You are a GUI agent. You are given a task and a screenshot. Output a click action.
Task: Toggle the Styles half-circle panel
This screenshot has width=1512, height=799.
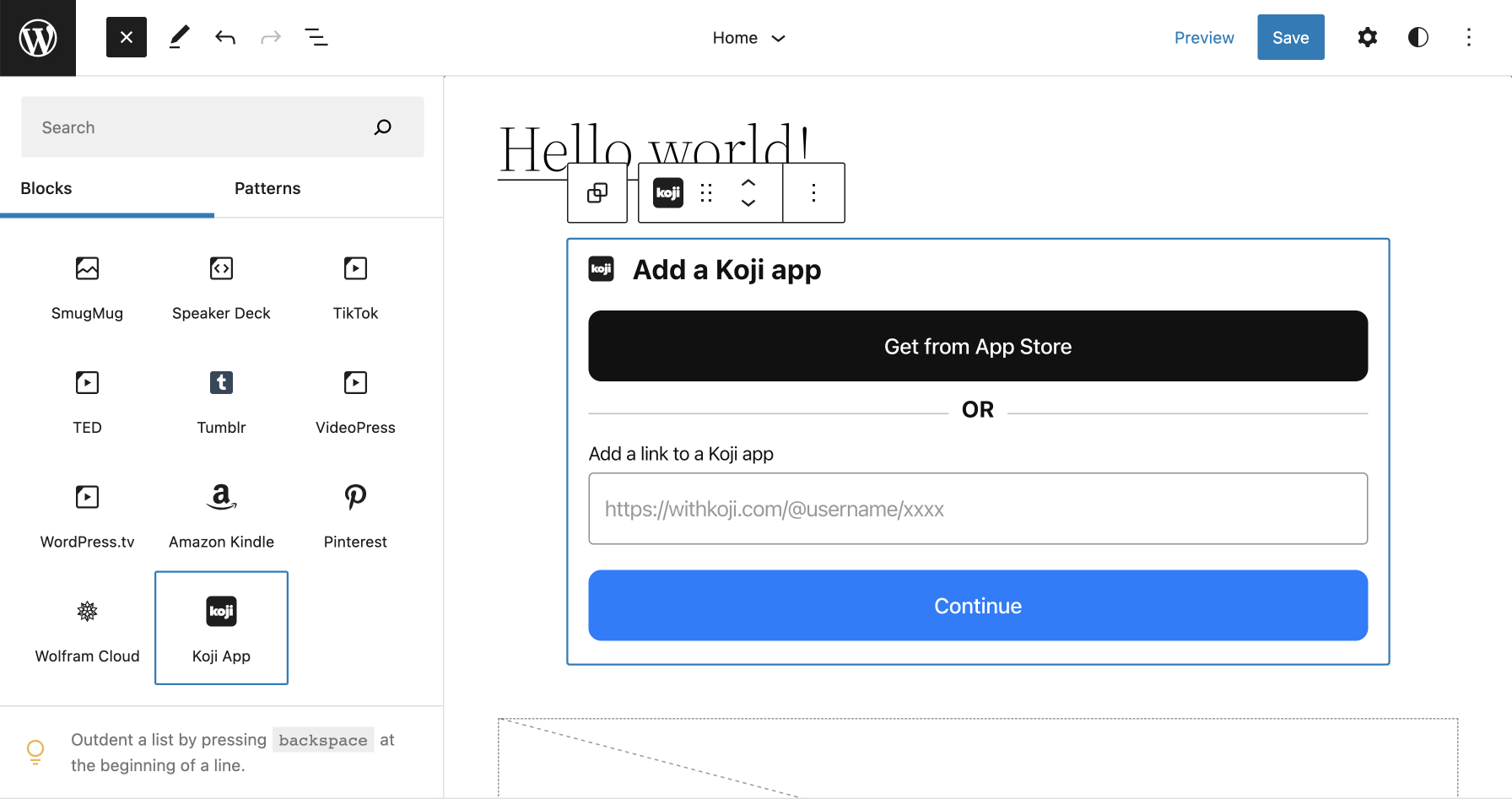pos(1418,37)
